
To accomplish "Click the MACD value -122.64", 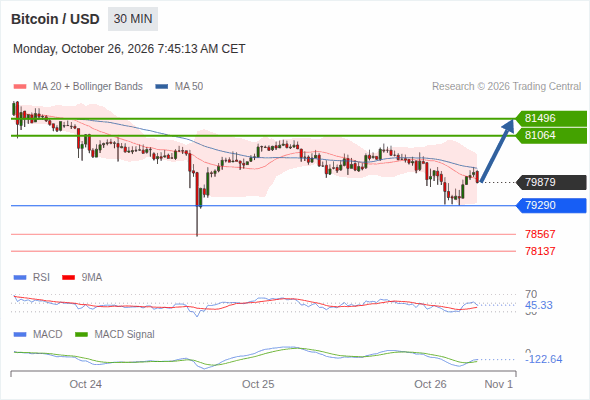I will point(544,359).
